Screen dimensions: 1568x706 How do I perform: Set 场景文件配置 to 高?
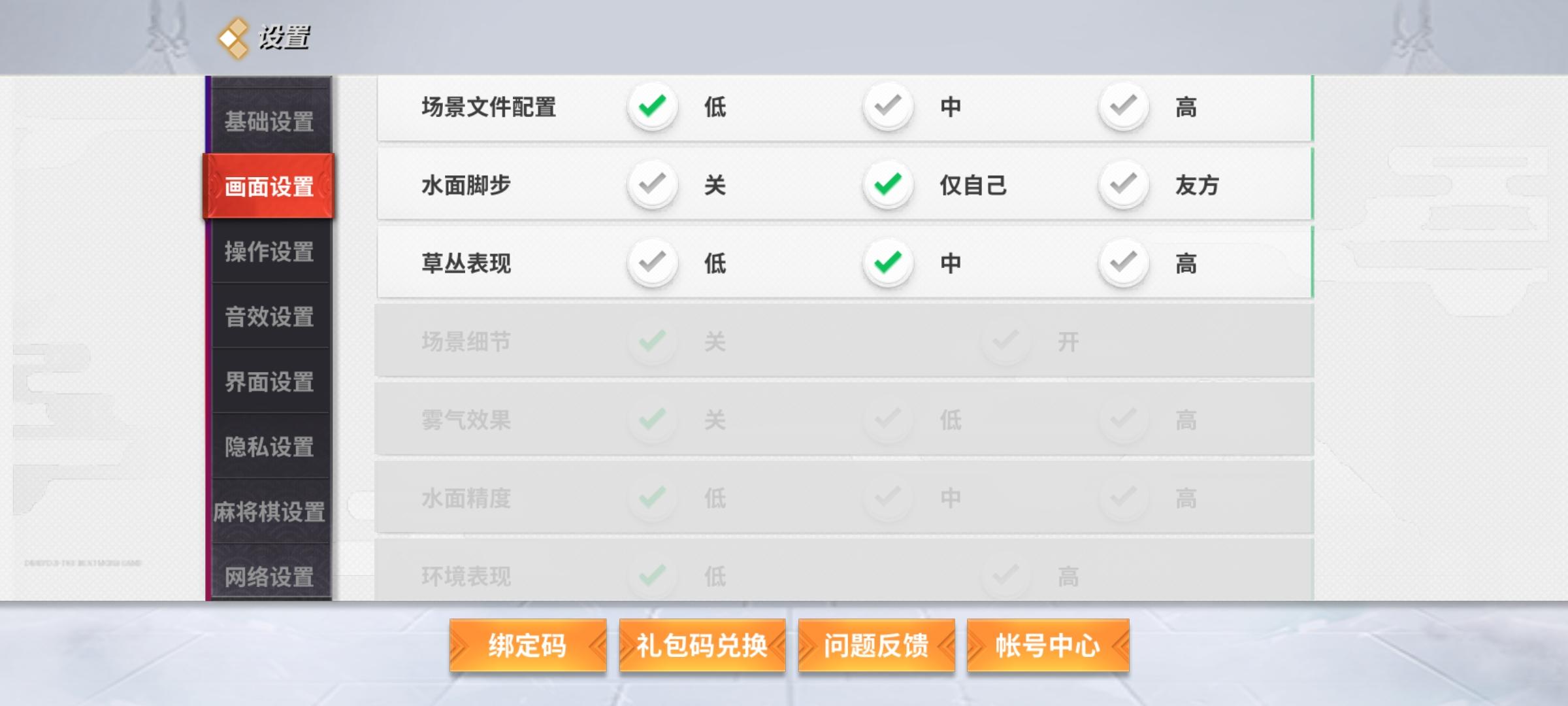click(1124, 107)
